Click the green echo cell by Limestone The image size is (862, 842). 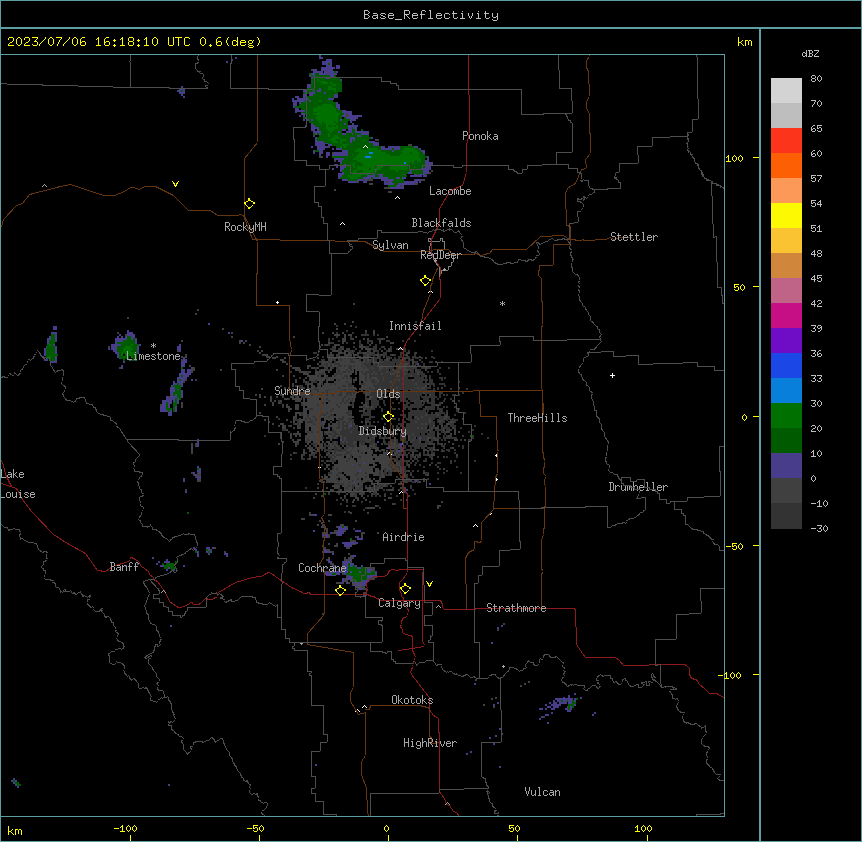point(127,346)
